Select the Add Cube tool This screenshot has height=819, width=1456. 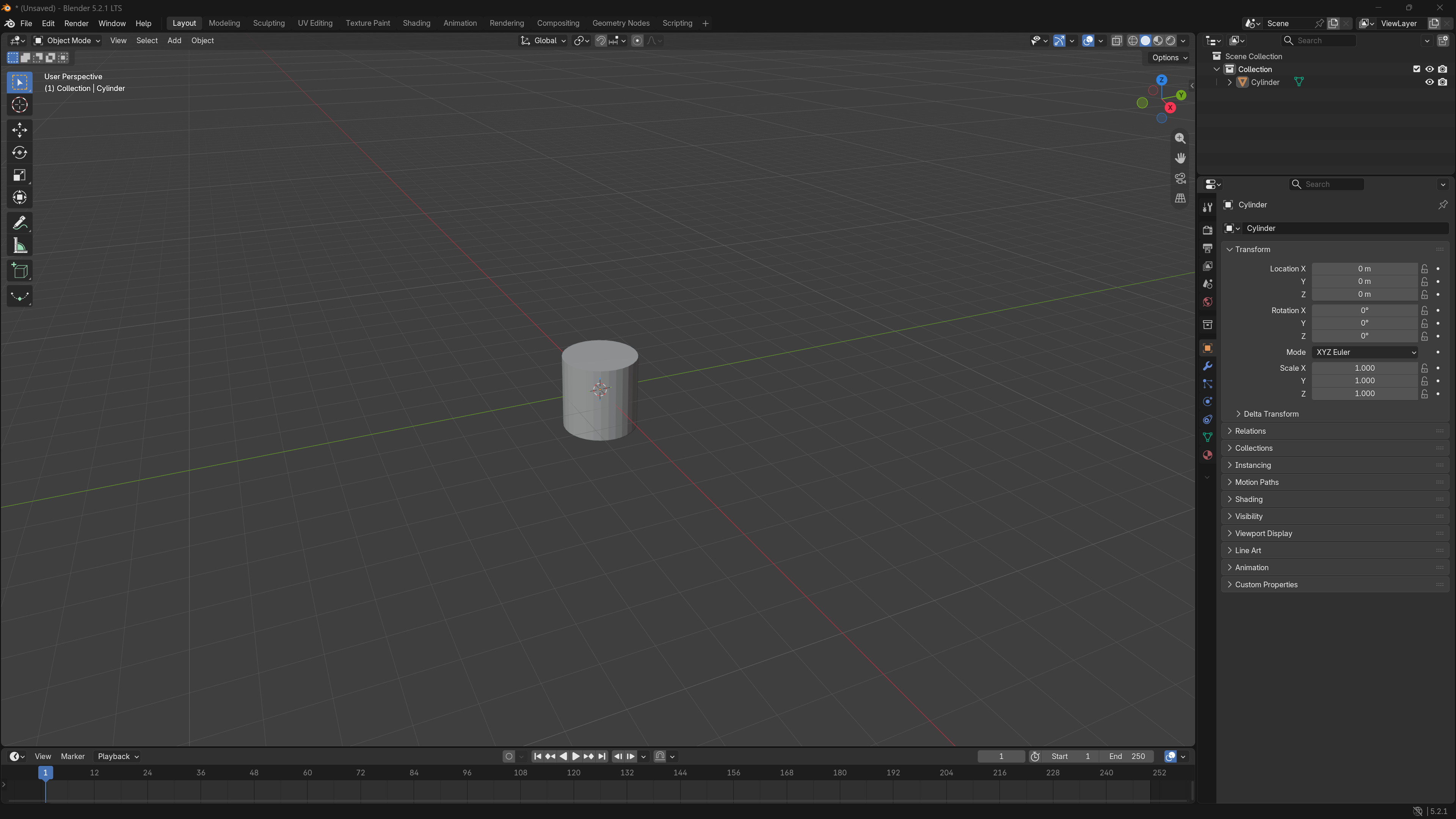(20, 271)
